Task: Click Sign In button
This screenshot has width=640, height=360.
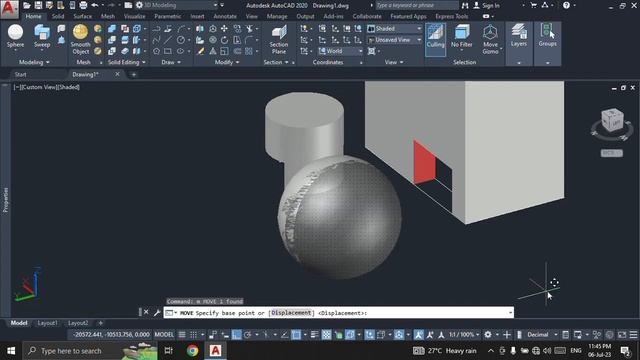Action: point(487,5)
